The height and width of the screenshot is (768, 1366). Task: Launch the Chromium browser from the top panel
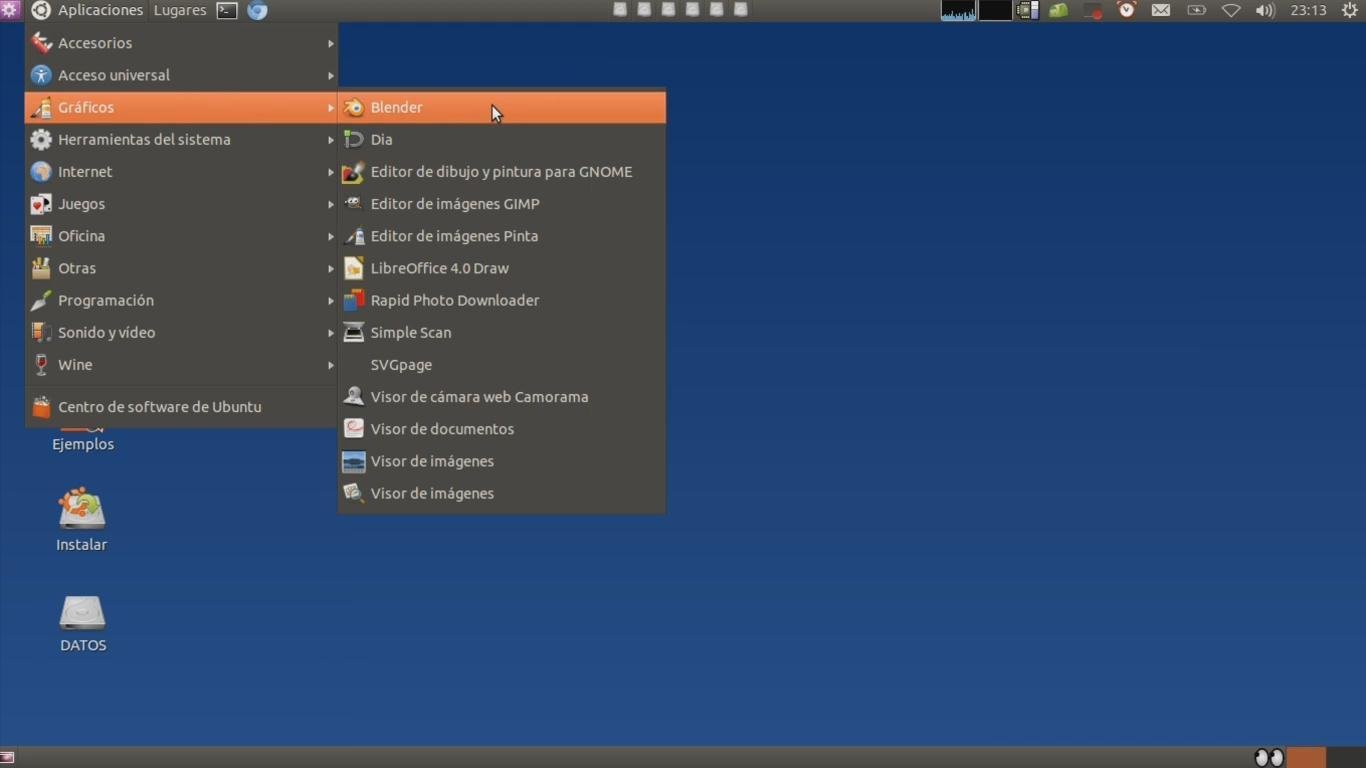tap(257, 11)
